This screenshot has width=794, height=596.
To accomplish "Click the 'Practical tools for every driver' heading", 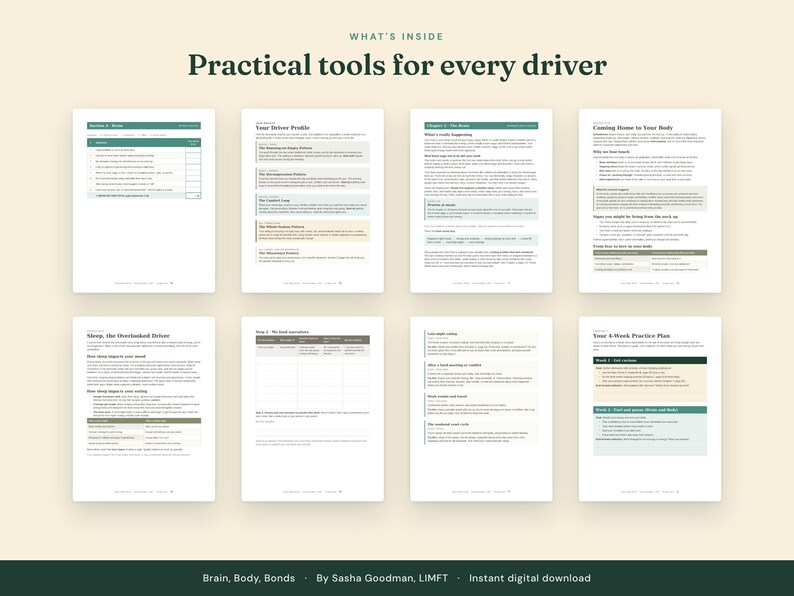I will pos(397,66).
